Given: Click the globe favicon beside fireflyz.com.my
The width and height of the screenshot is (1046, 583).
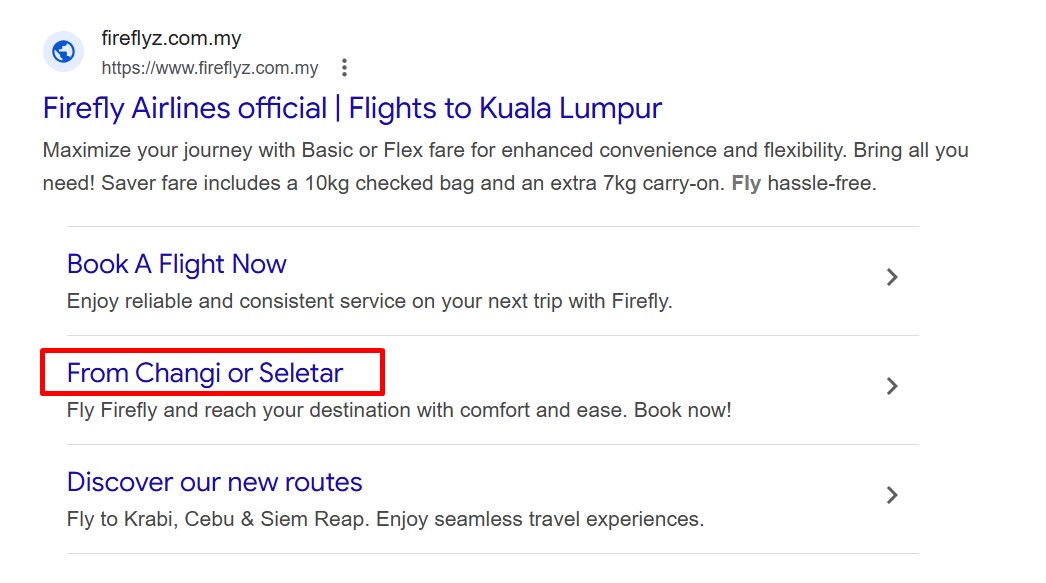Looking at the screenshot, I should coord(63,52).
